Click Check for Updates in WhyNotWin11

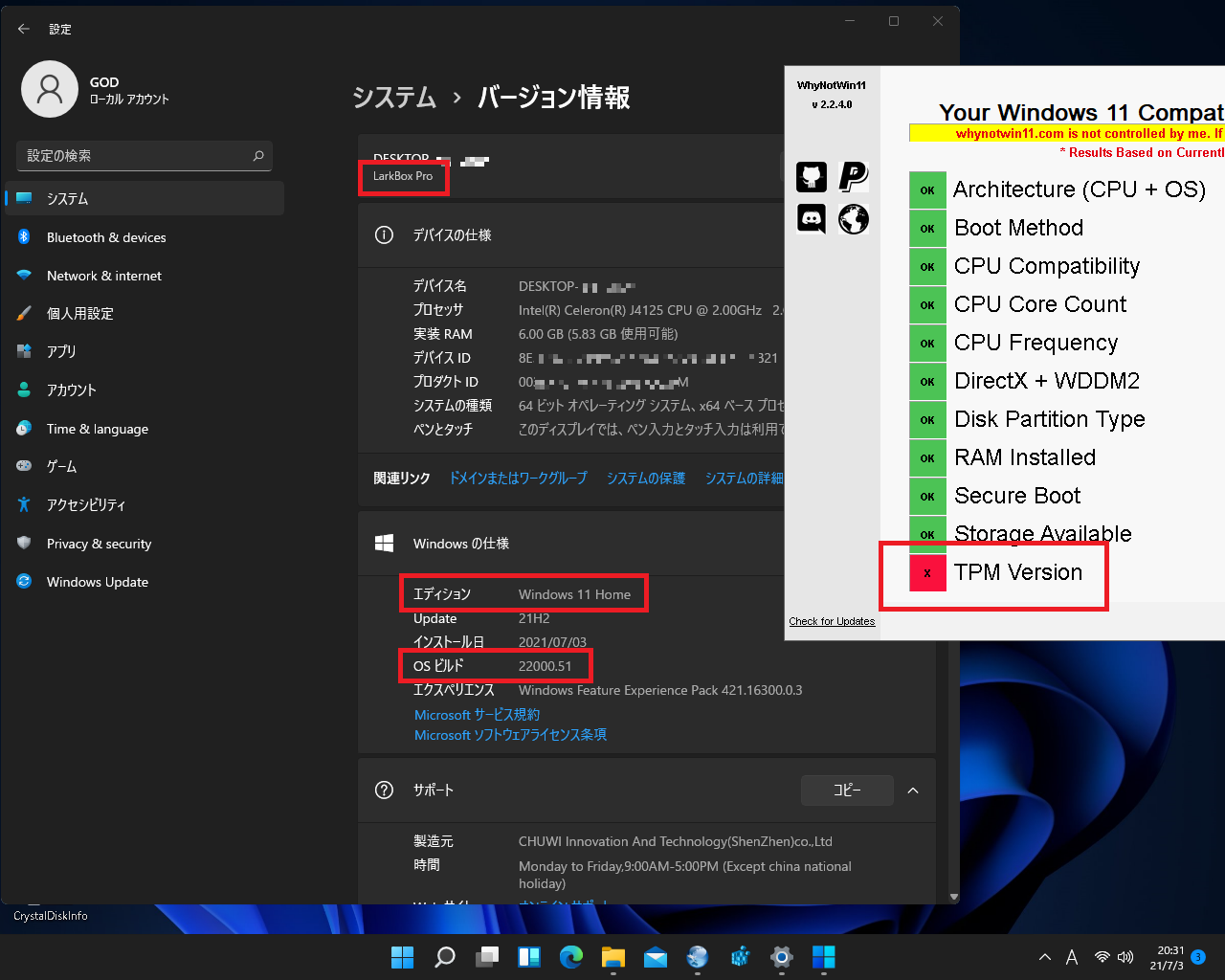click(x=832, y=621)
